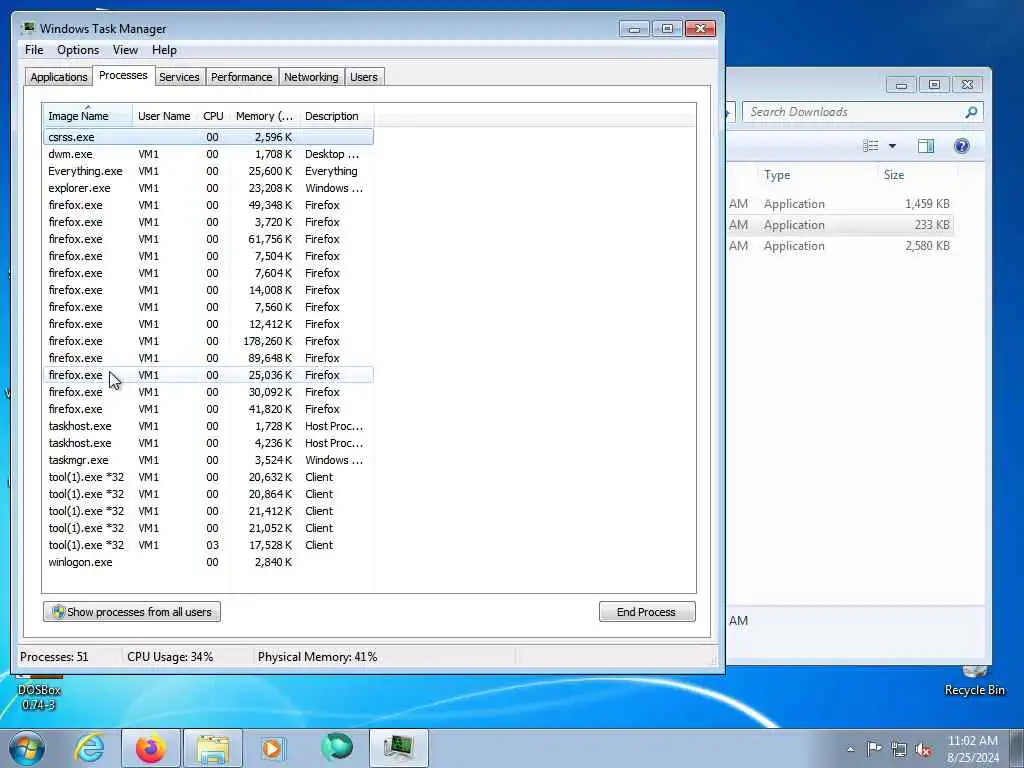The image size is (1024, 768).
Task: Select the dwm.exe process
Action: pos(208,154)
